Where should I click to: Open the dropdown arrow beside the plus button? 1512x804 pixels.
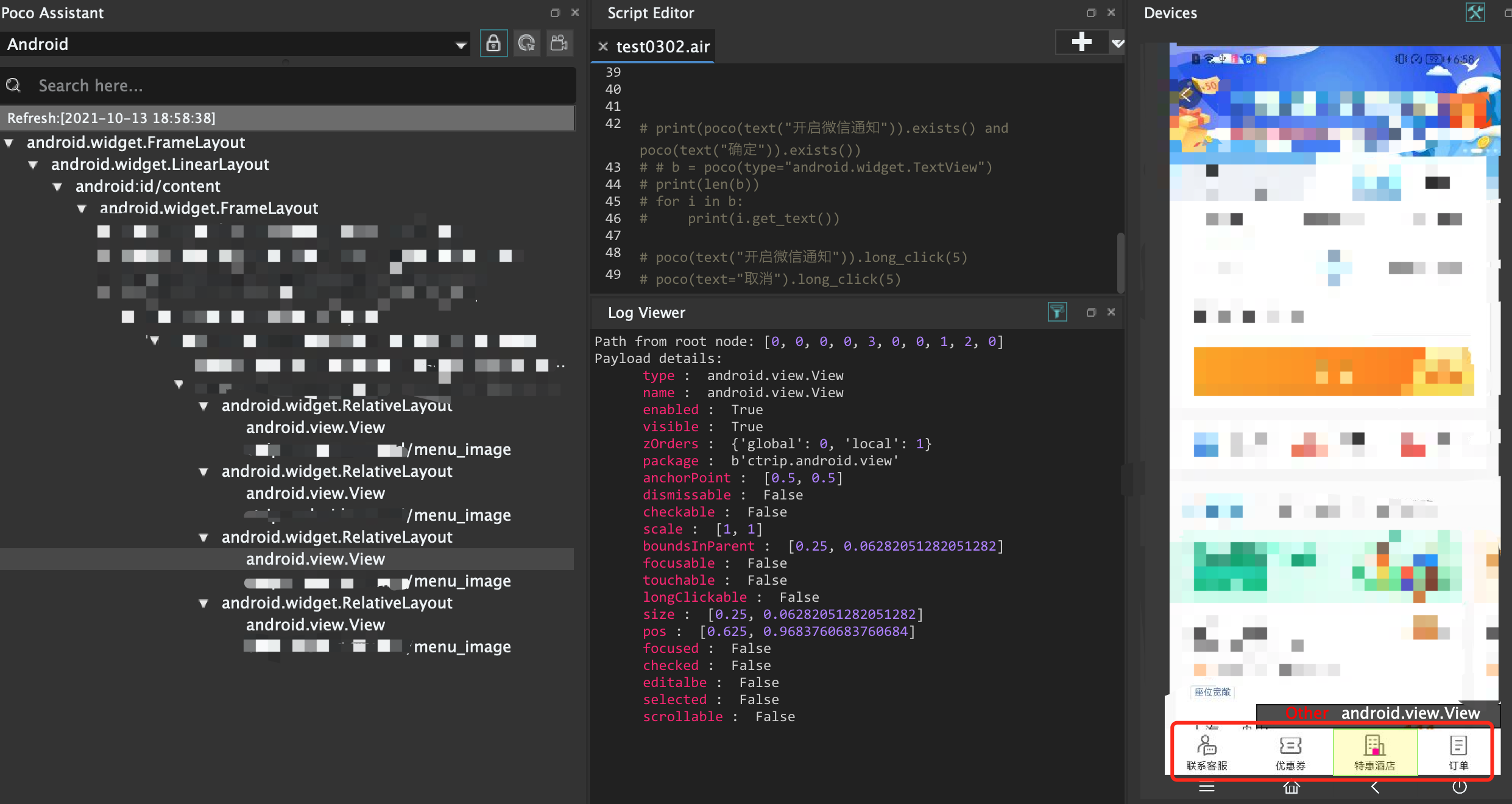[x=1117, y=43]
